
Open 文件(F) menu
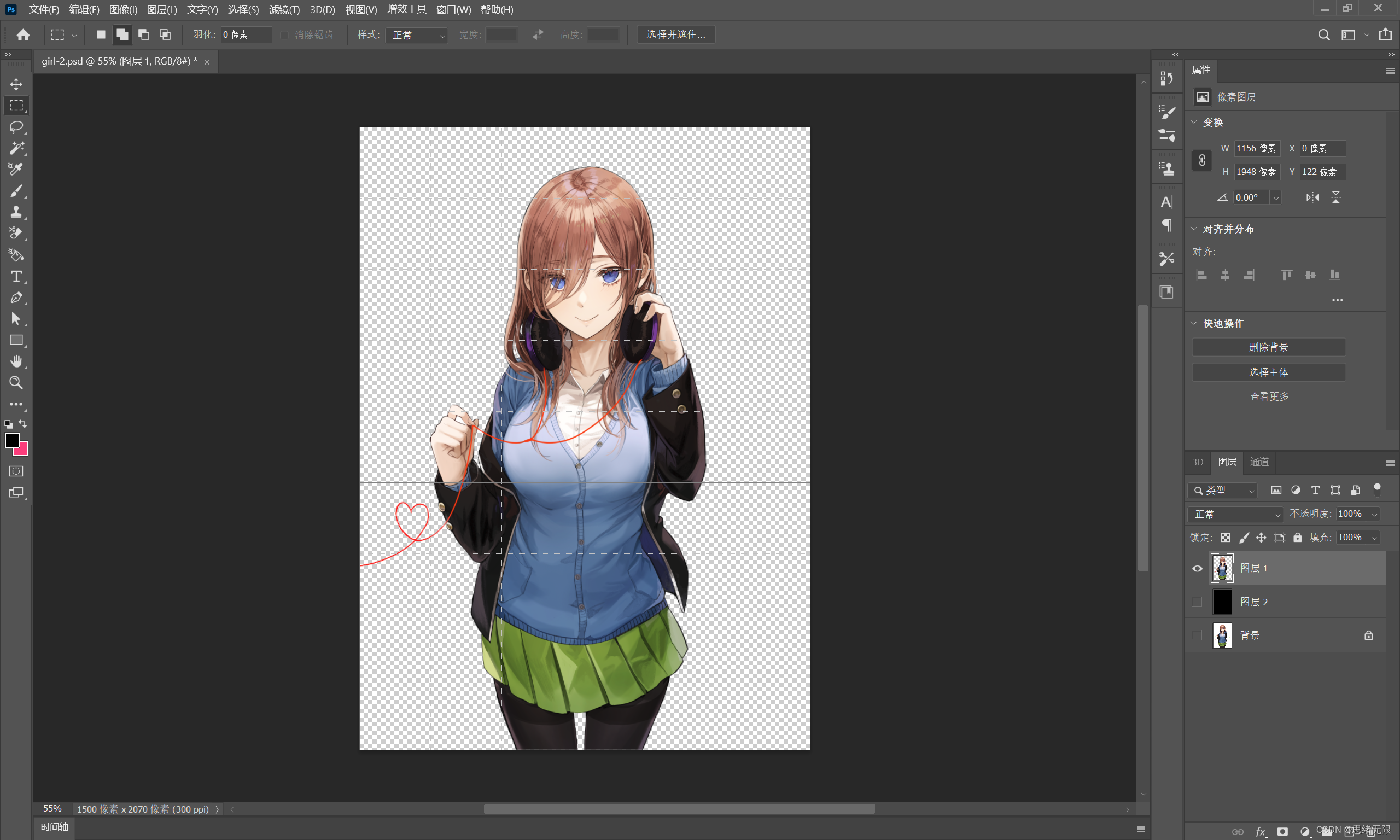pyautogui.click(x=44, y=10)
